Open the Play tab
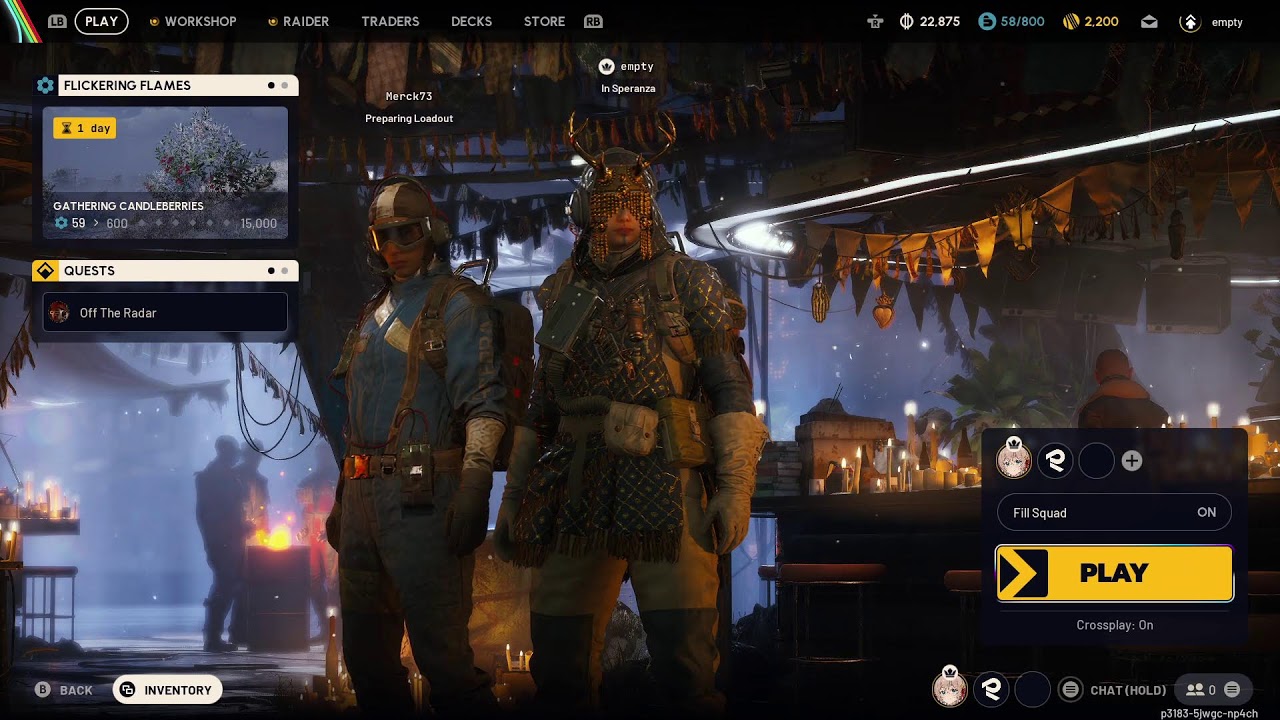Viewport: 1280px width, 720px height. point(101,21)
